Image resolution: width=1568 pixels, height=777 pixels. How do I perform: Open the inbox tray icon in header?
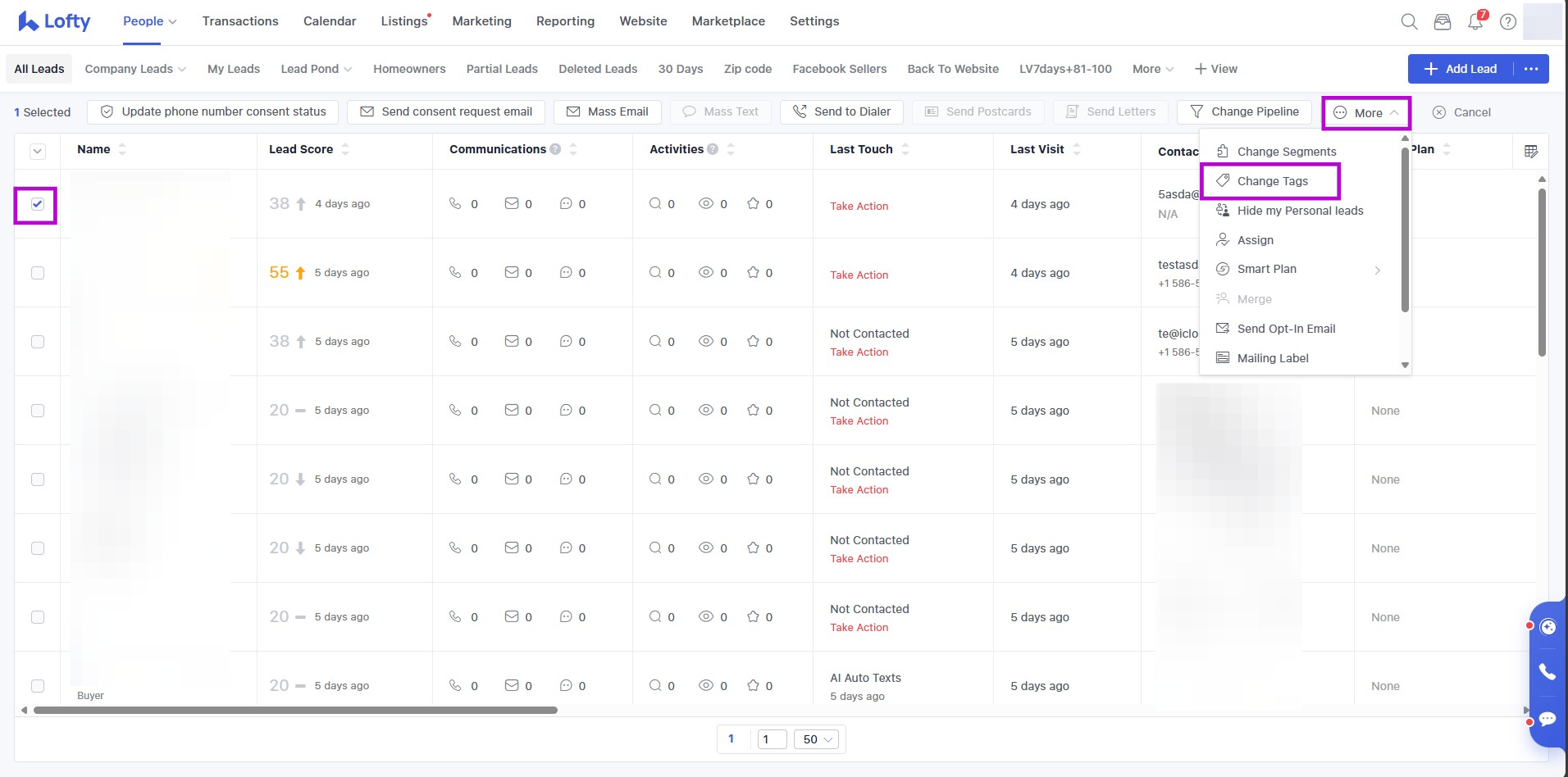[x=1442, y=22]
